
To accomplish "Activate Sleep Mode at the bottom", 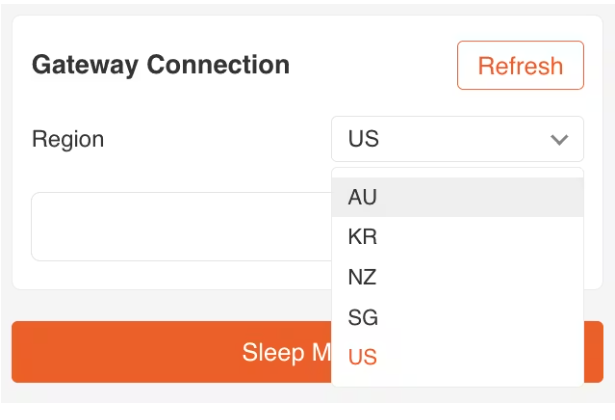I will click(170, 352).
